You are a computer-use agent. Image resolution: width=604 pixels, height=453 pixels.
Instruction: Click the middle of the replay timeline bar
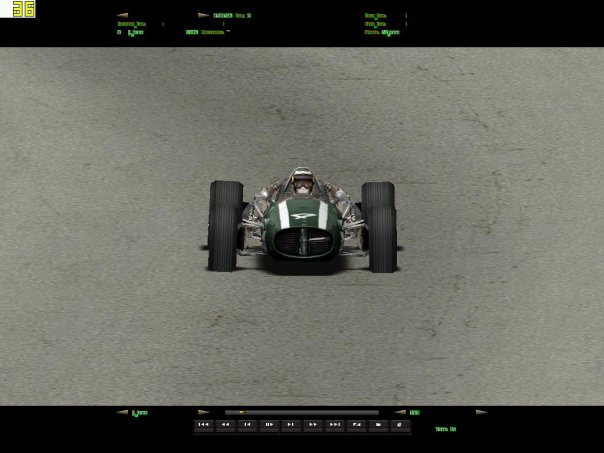click(x=301, y=412)
